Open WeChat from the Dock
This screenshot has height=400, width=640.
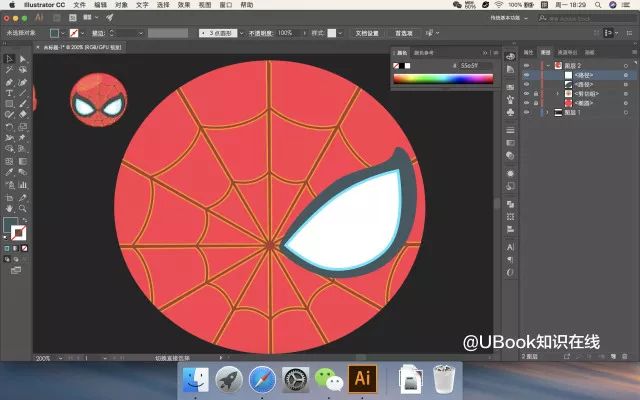click(x=329, y=379)
